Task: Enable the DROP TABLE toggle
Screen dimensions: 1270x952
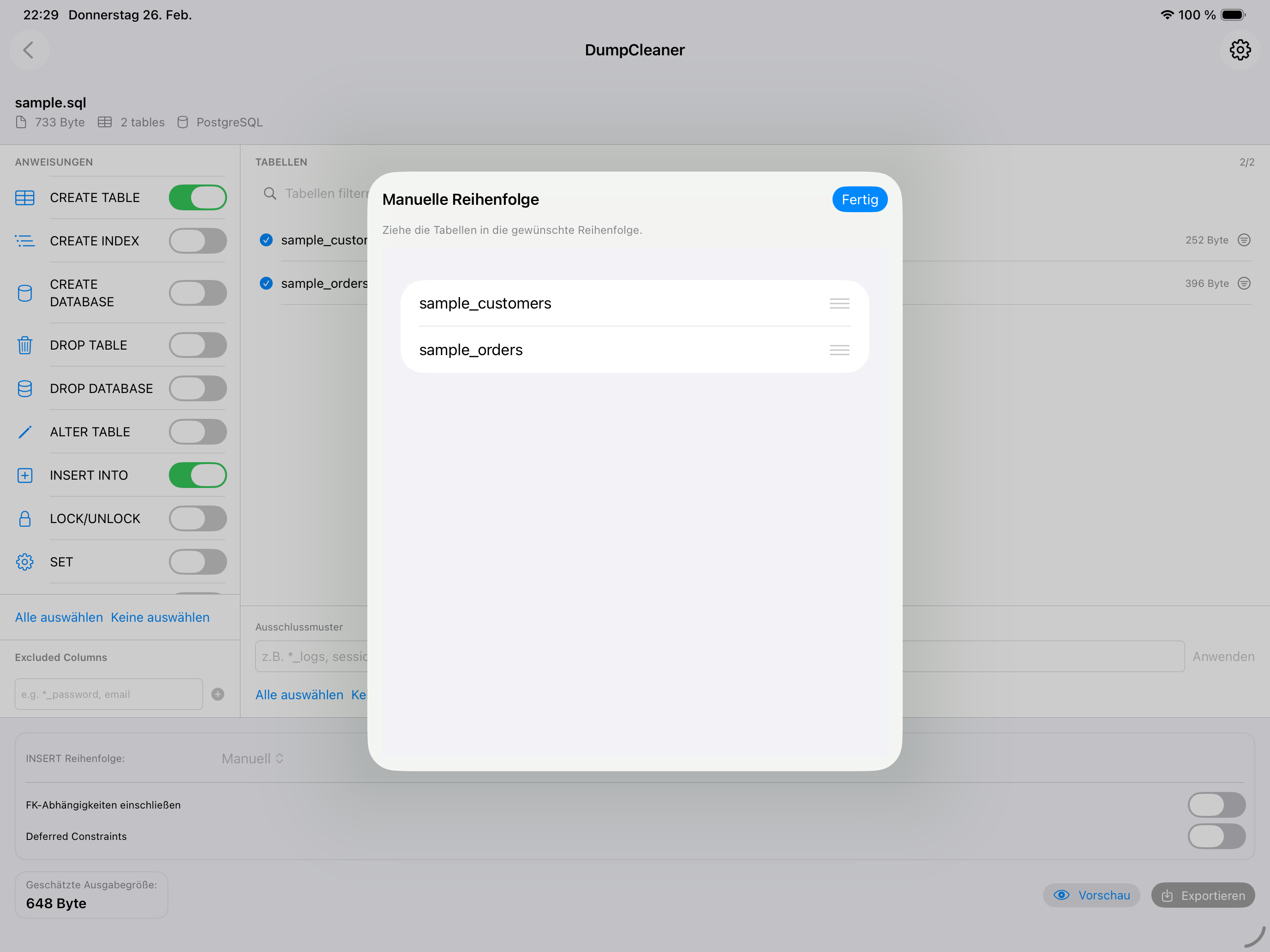Action: [198, 345]
